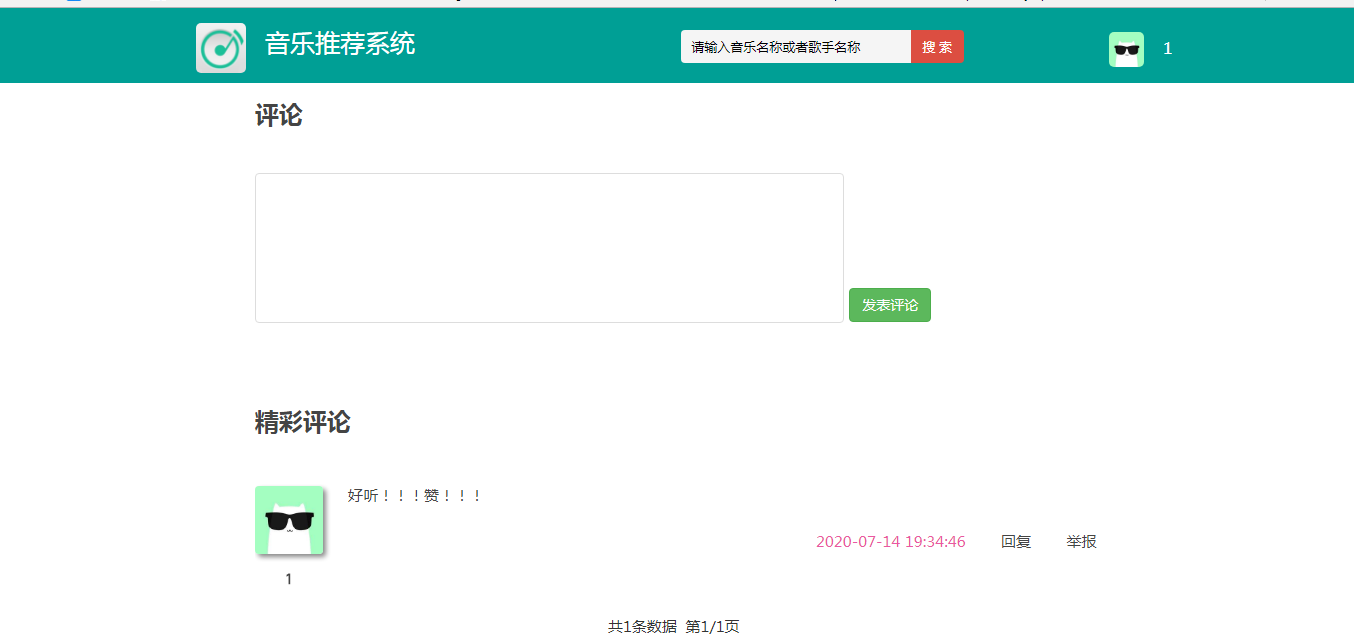Viewport: 1354px width, 641px height.
Task: Click the magnifier-red 搜索 search button
Action: click(x=937, y=46)
